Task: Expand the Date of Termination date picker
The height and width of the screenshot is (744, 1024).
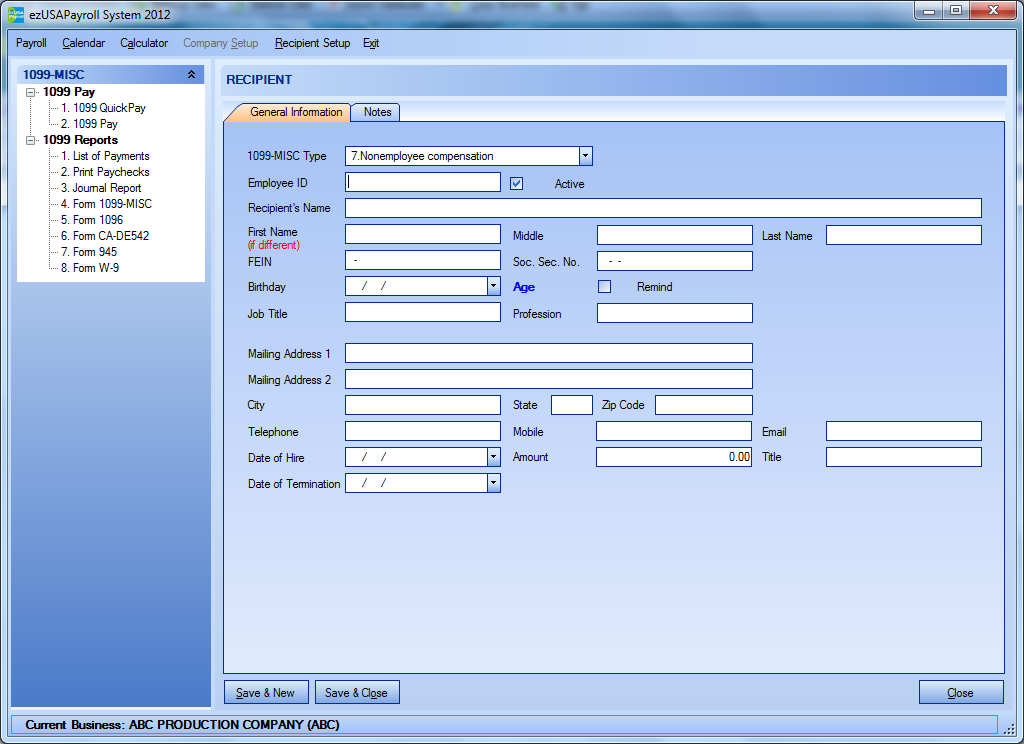Action: click(492, 483)
